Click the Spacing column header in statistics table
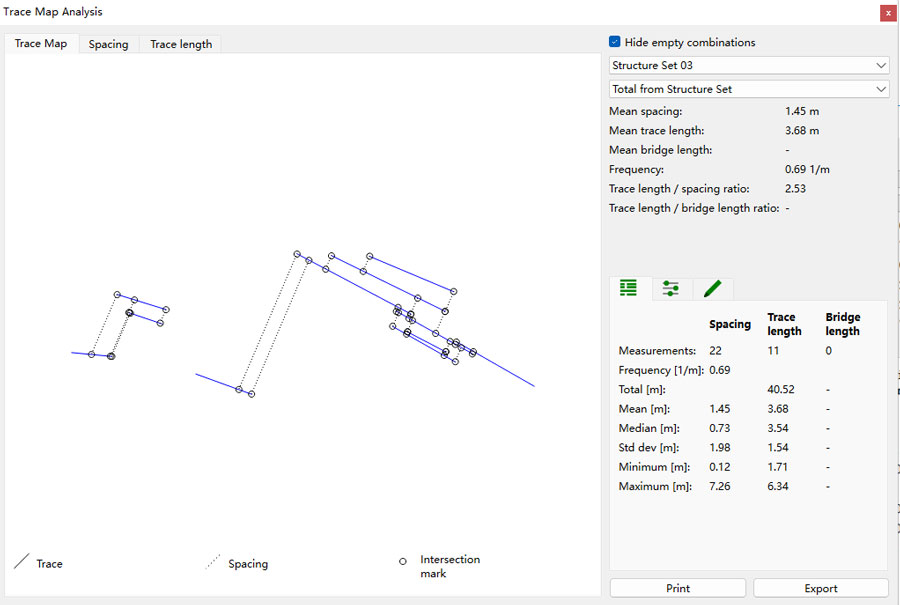The image size is (900, 605). click(729, 324)
